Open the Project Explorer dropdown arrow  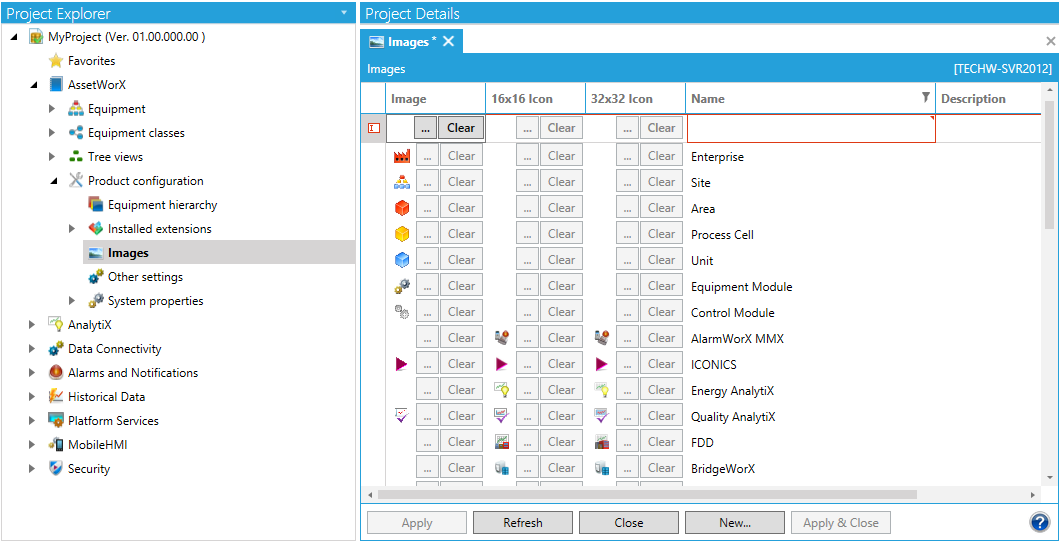tap(344, 13)
